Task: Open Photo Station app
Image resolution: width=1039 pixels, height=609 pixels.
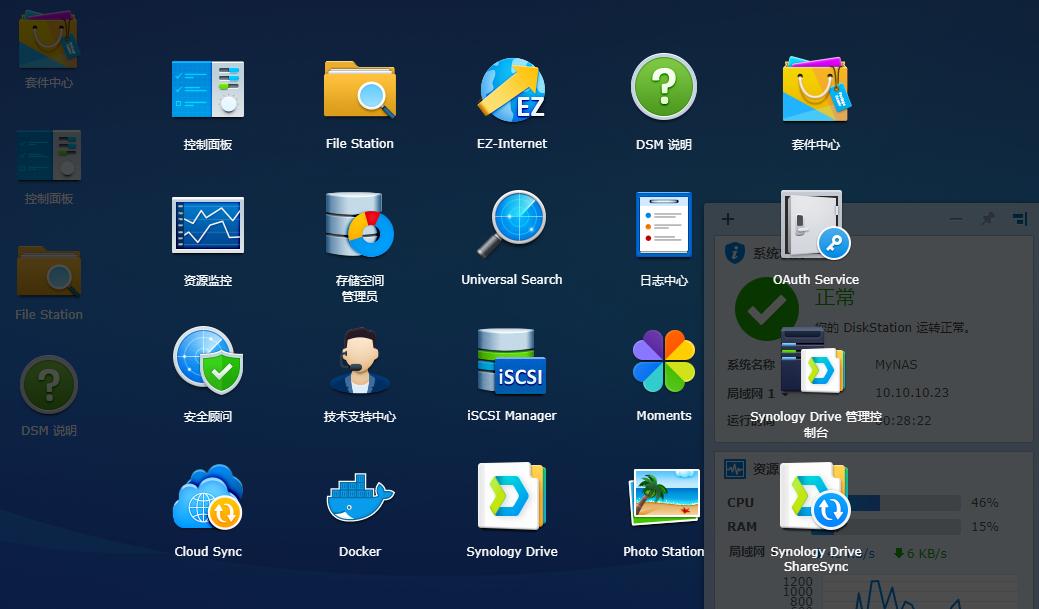Action: pyautogui.click(x=664, y=496)
